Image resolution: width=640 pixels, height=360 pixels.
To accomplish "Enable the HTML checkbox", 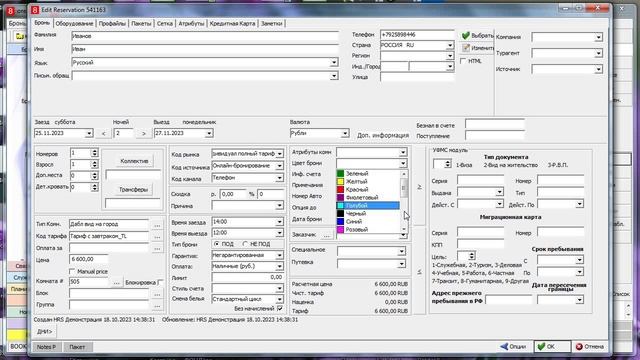I will (x=463, y=61).
